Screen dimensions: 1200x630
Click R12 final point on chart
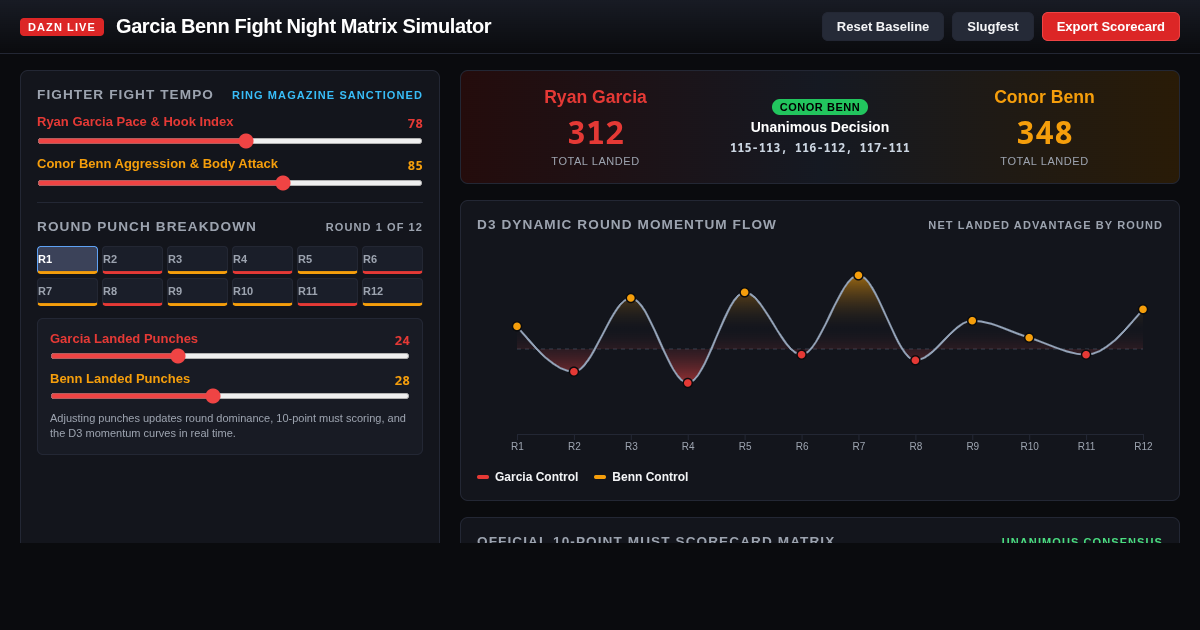click(1143, 309)
